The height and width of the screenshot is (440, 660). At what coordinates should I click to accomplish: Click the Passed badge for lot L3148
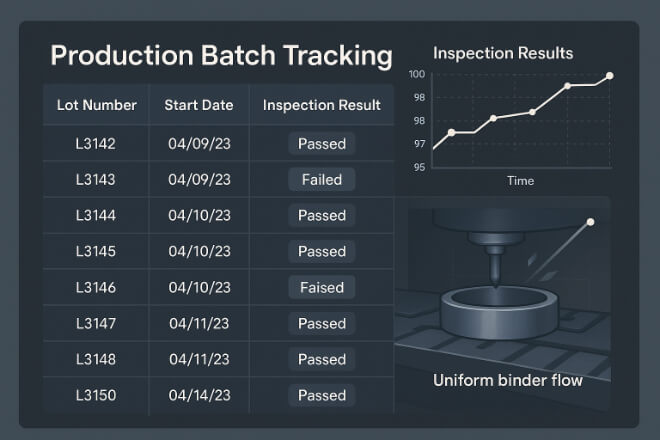[x=321, y=360]
